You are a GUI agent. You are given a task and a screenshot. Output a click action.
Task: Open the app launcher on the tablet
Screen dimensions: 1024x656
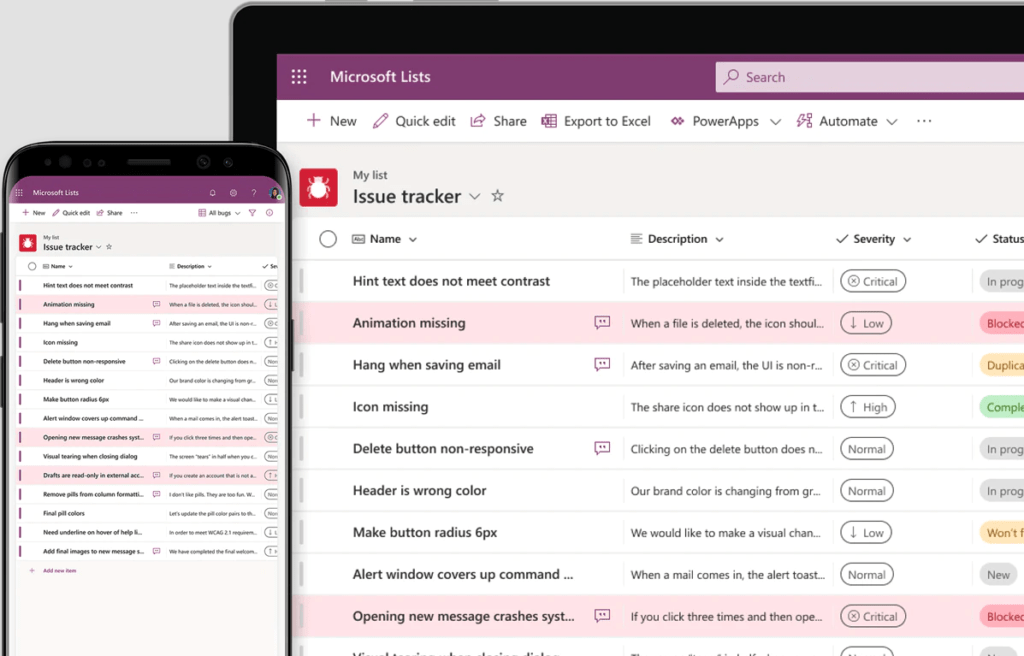299,76
